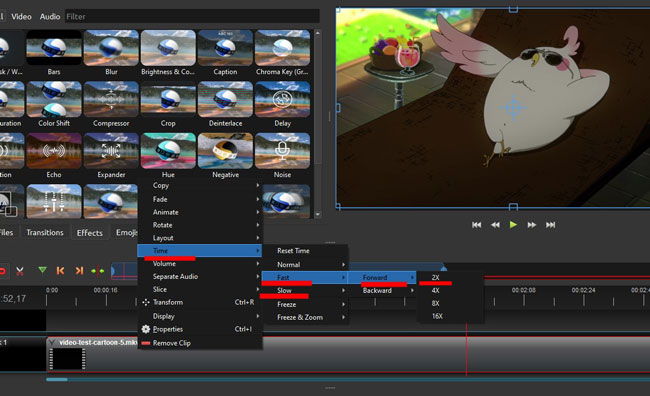Screen dimensions: 650x396
Task: Select the Chroma Key effect icon
Action: tap(282, 48)
